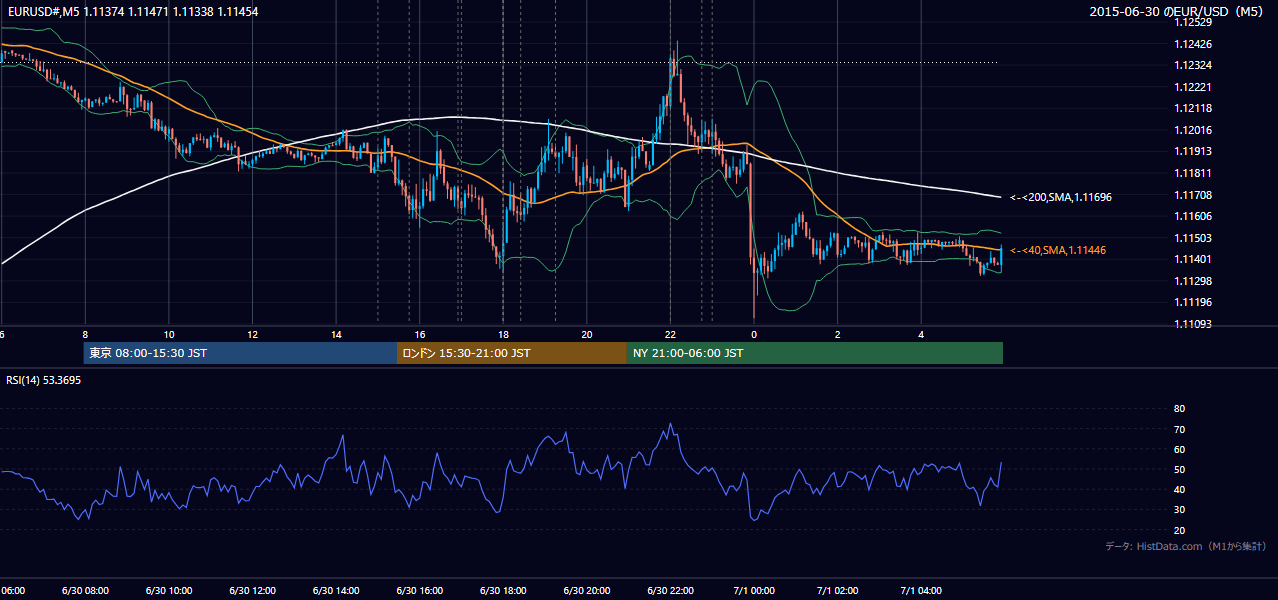Click price axis value 1.11708
1278x600 pixels.
pos(1194,195)
